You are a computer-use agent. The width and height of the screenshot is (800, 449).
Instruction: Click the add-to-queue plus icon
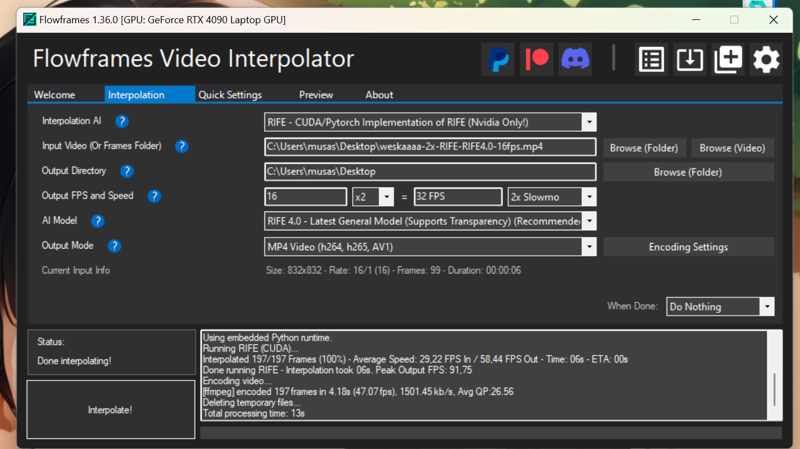pyautogui.click(x=728, y=60)
